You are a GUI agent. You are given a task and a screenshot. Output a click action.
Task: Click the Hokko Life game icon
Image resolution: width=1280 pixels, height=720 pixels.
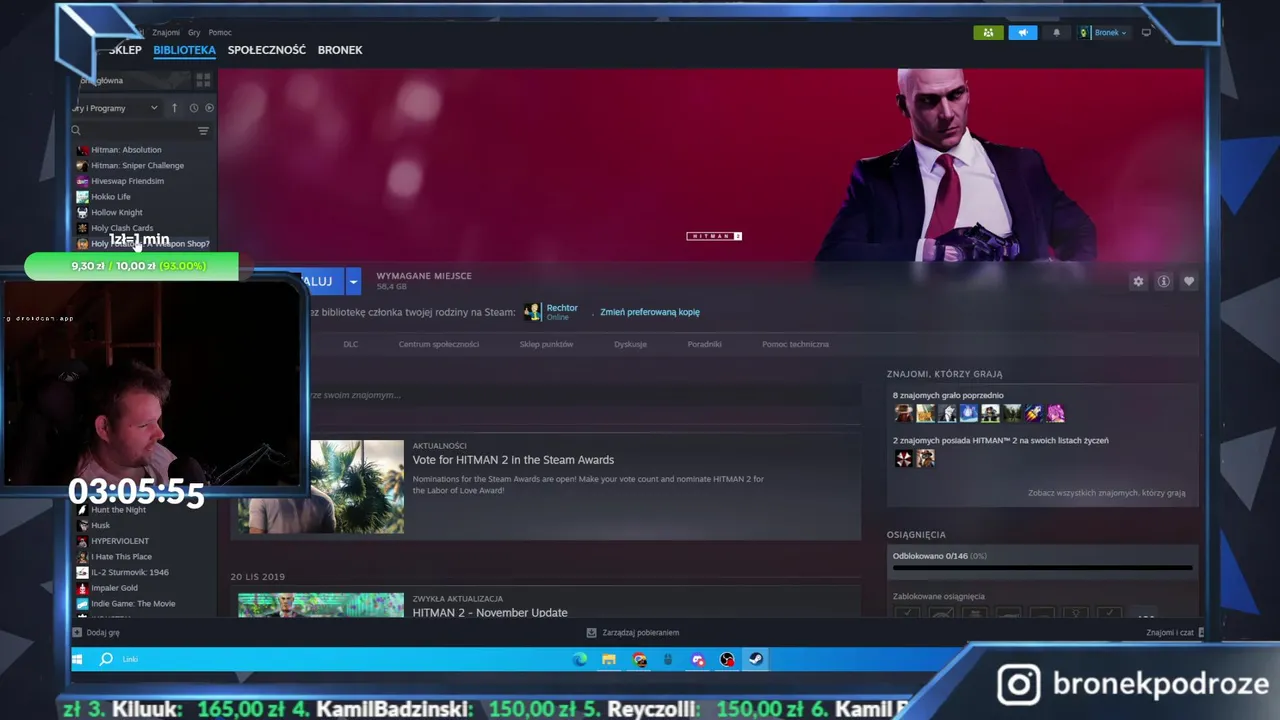point(82,197)
